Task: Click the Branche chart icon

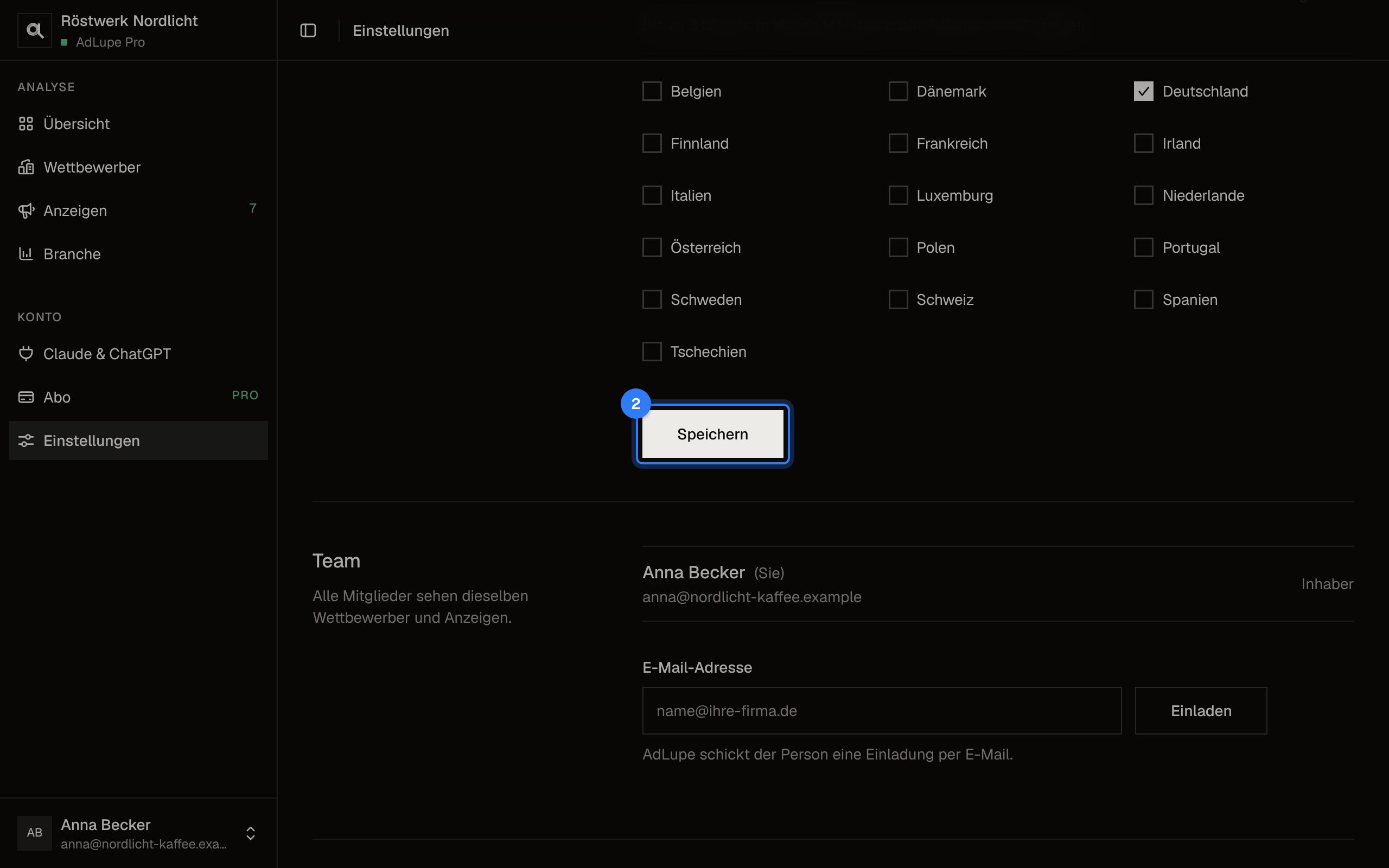Action: point(26,254)
